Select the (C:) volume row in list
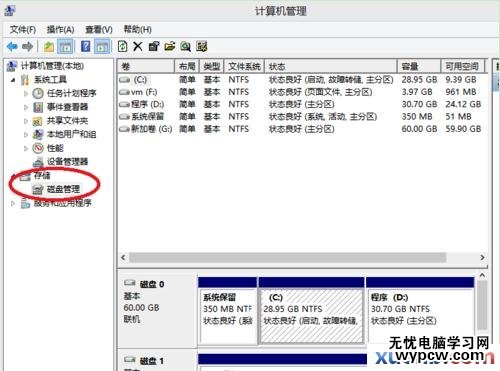The image size is (500, 371). pos(302,80)
